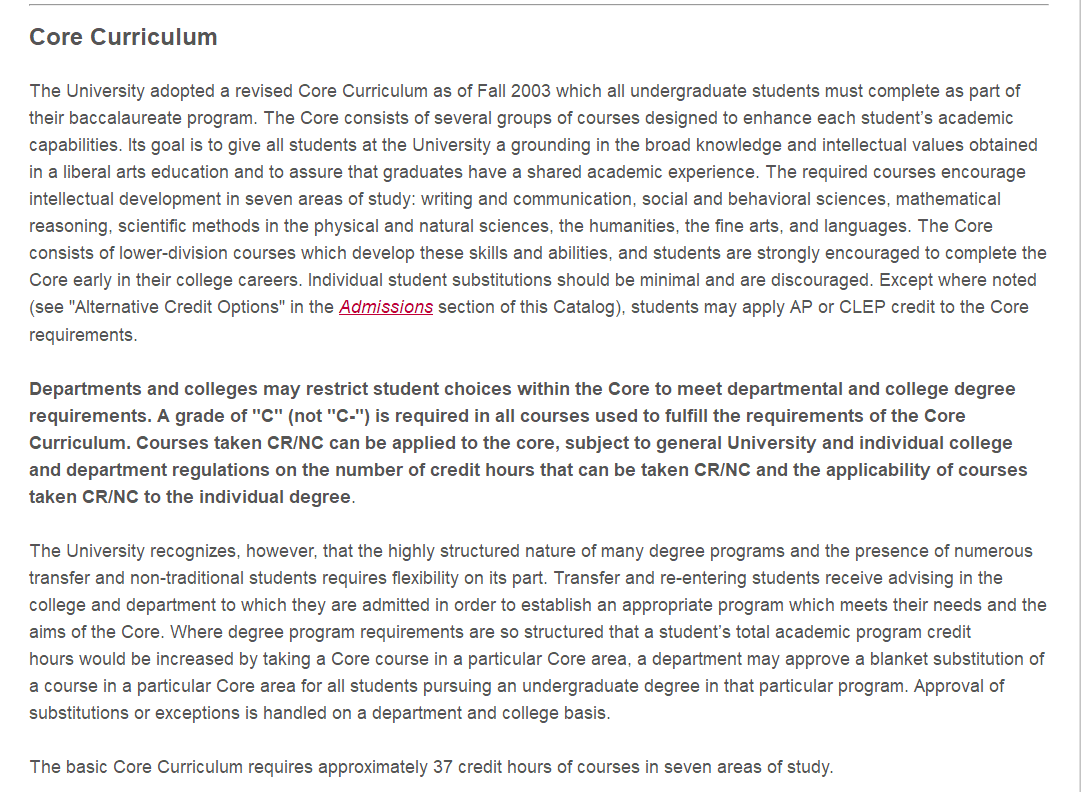Click the sentence about 37 credit hours
The width and height of the screenshot is (1081, 792).
point(430,767)
